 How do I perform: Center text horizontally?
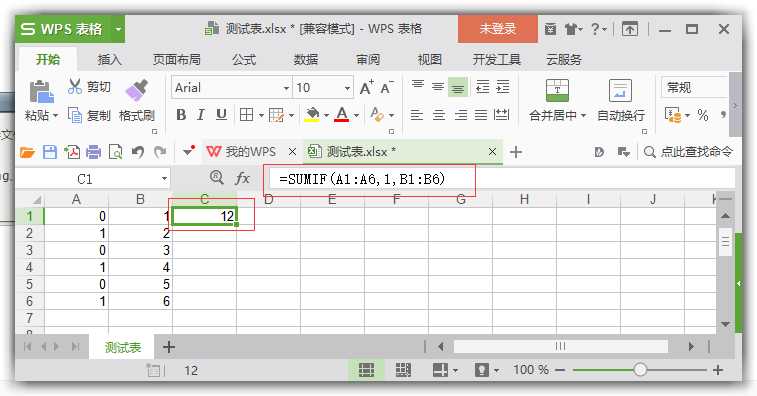(x=439, y=115)
